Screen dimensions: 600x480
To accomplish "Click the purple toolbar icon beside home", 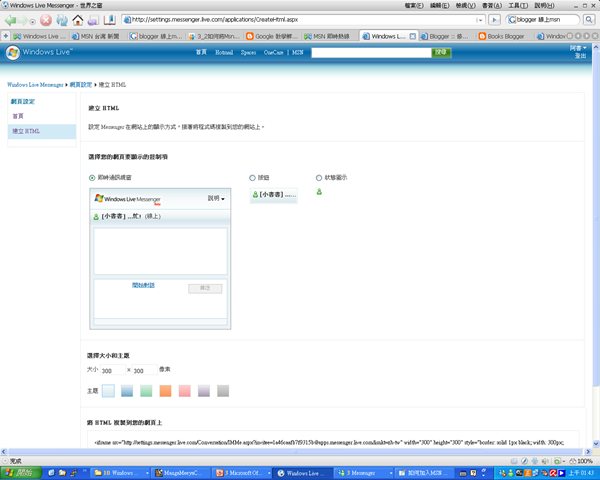I will pos(93,20).
